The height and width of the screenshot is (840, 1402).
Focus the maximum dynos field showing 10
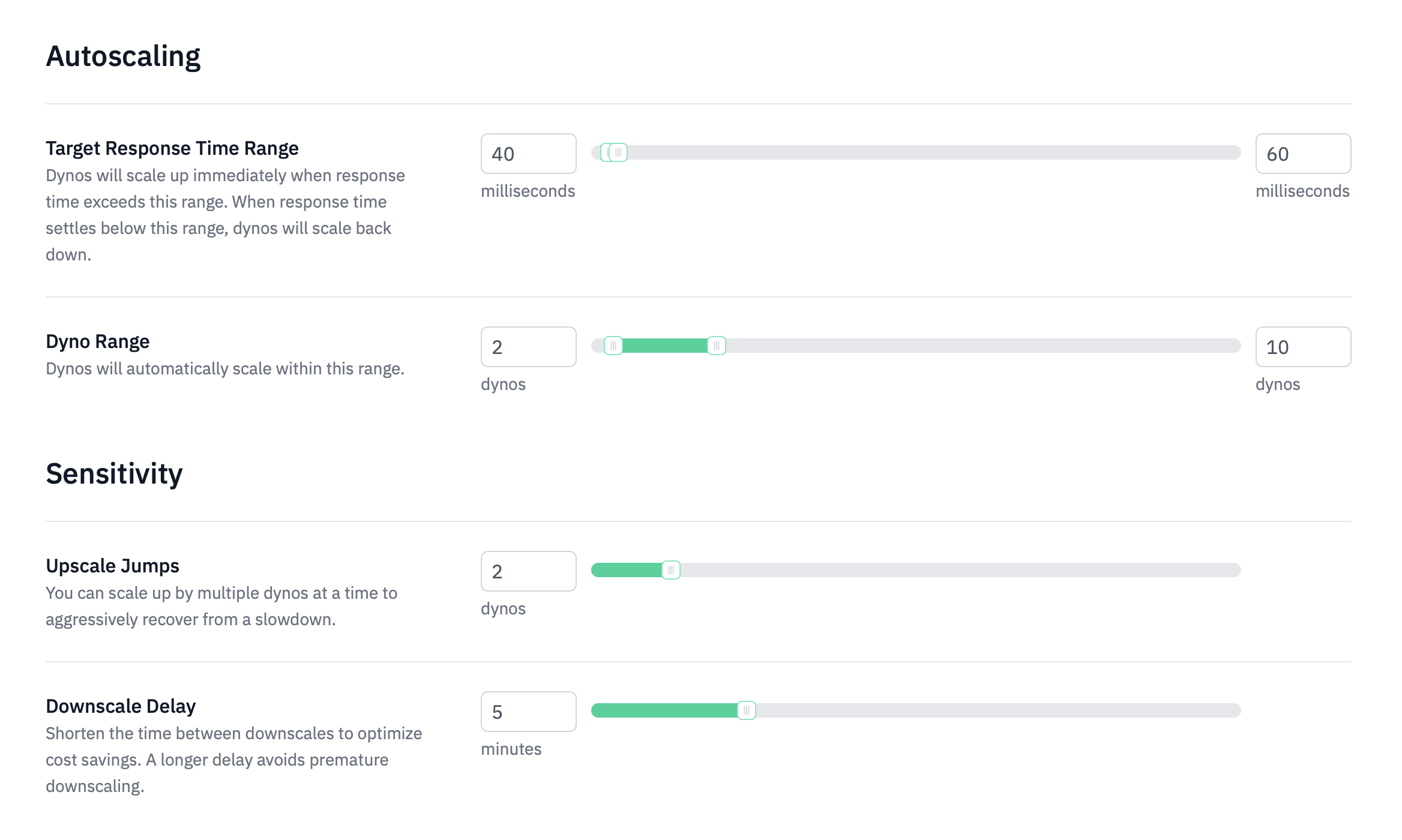coord(1302,347)
